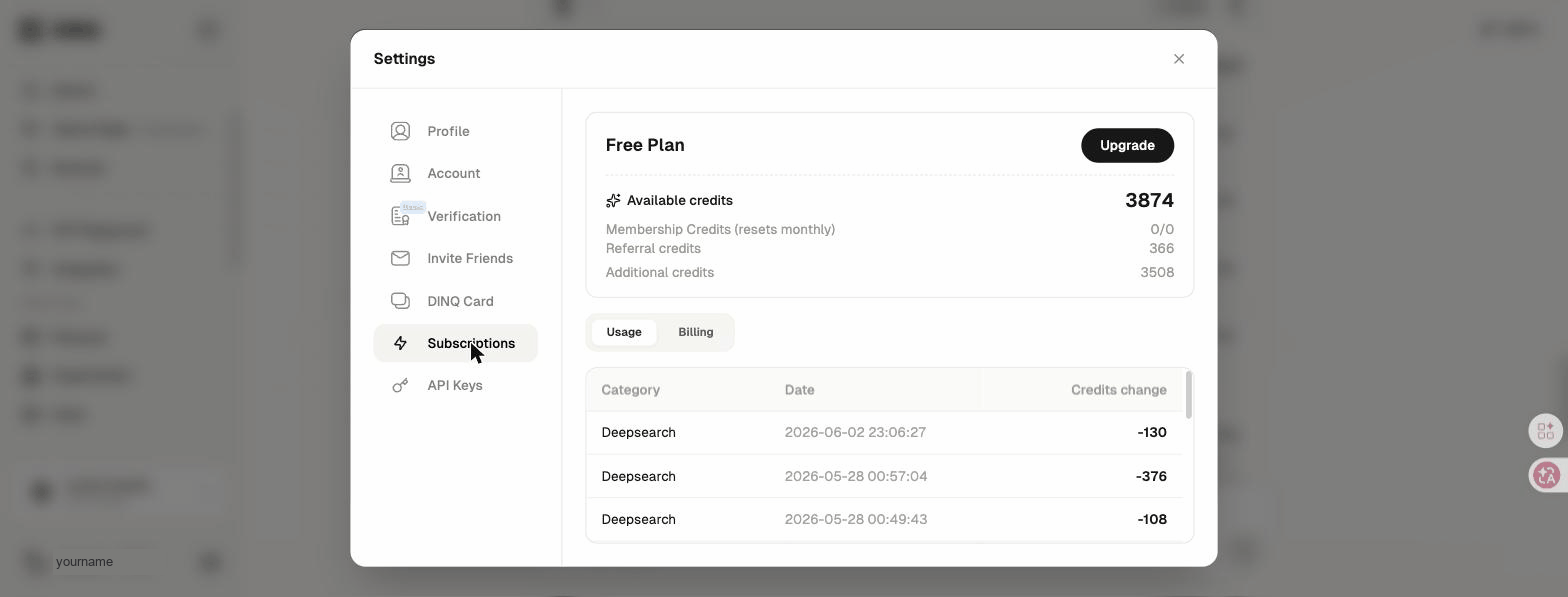Click the Free Plan heading
Viewport: 1568px width, 597px height.
click(645, 145)
